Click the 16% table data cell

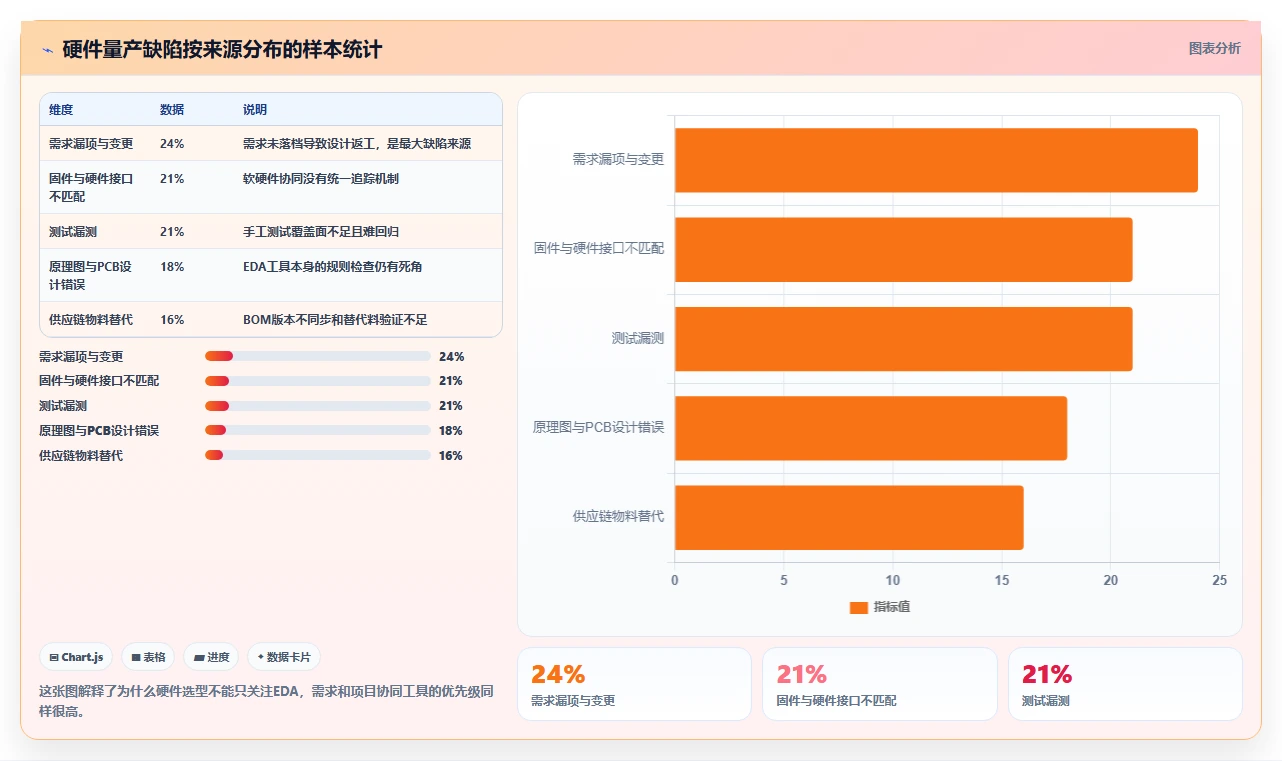(x=172, y=320)
